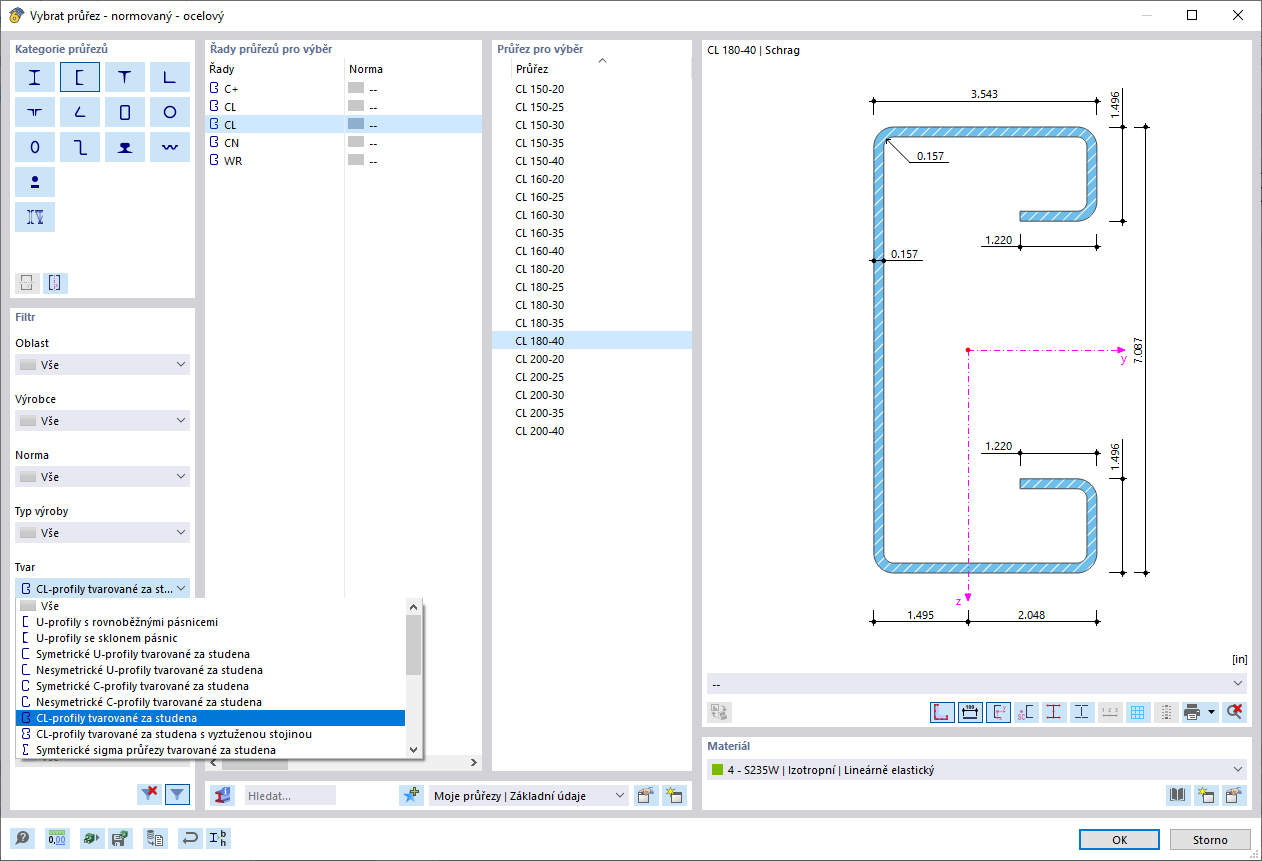Select section CL 200-40
This screenshot has width=1262, height=861.
pyautogui.click(x=591, y=431)
